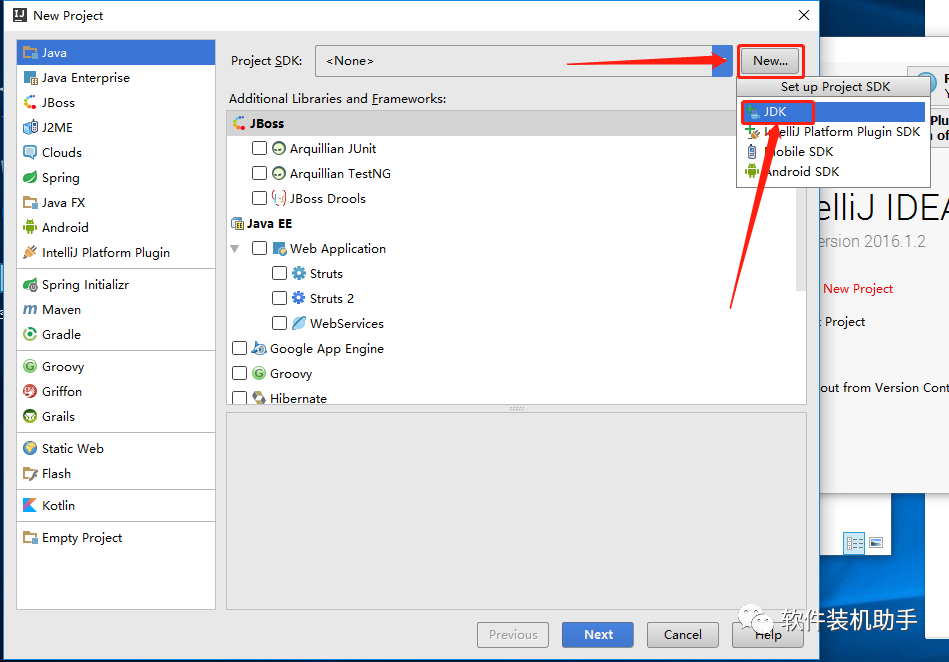Viewport: 949px width, 662px height.
Task: Enable the Struts checkbox
Action: (279, 273)
